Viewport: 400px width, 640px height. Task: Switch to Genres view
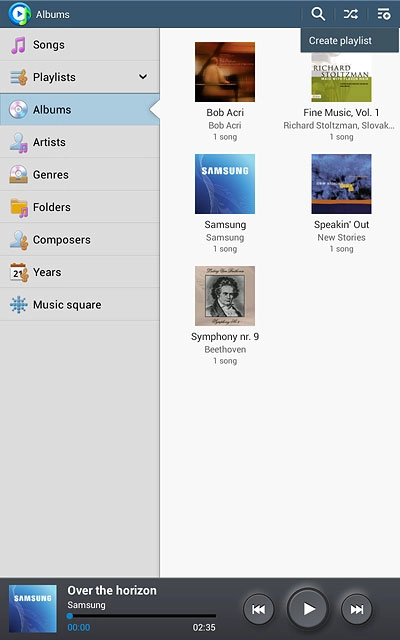[80, 174]
